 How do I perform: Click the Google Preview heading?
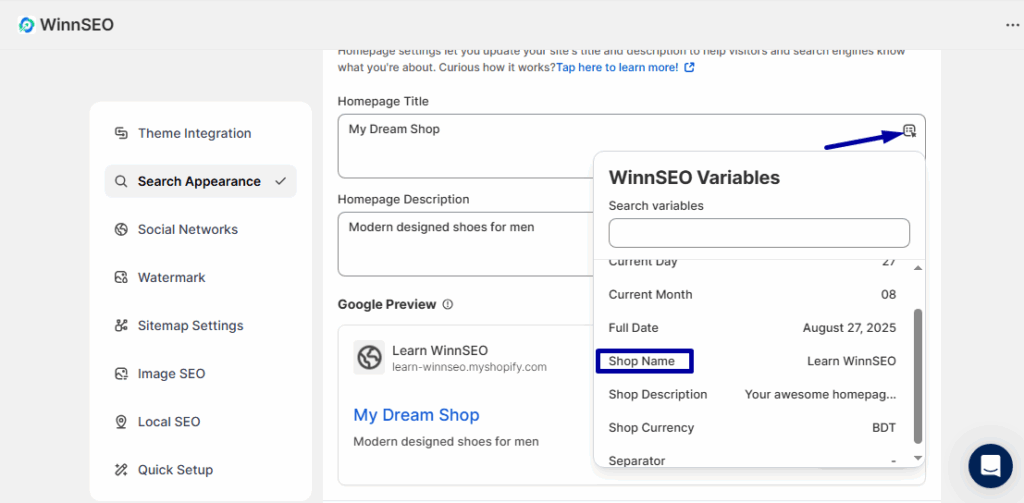tap(387, 304)
